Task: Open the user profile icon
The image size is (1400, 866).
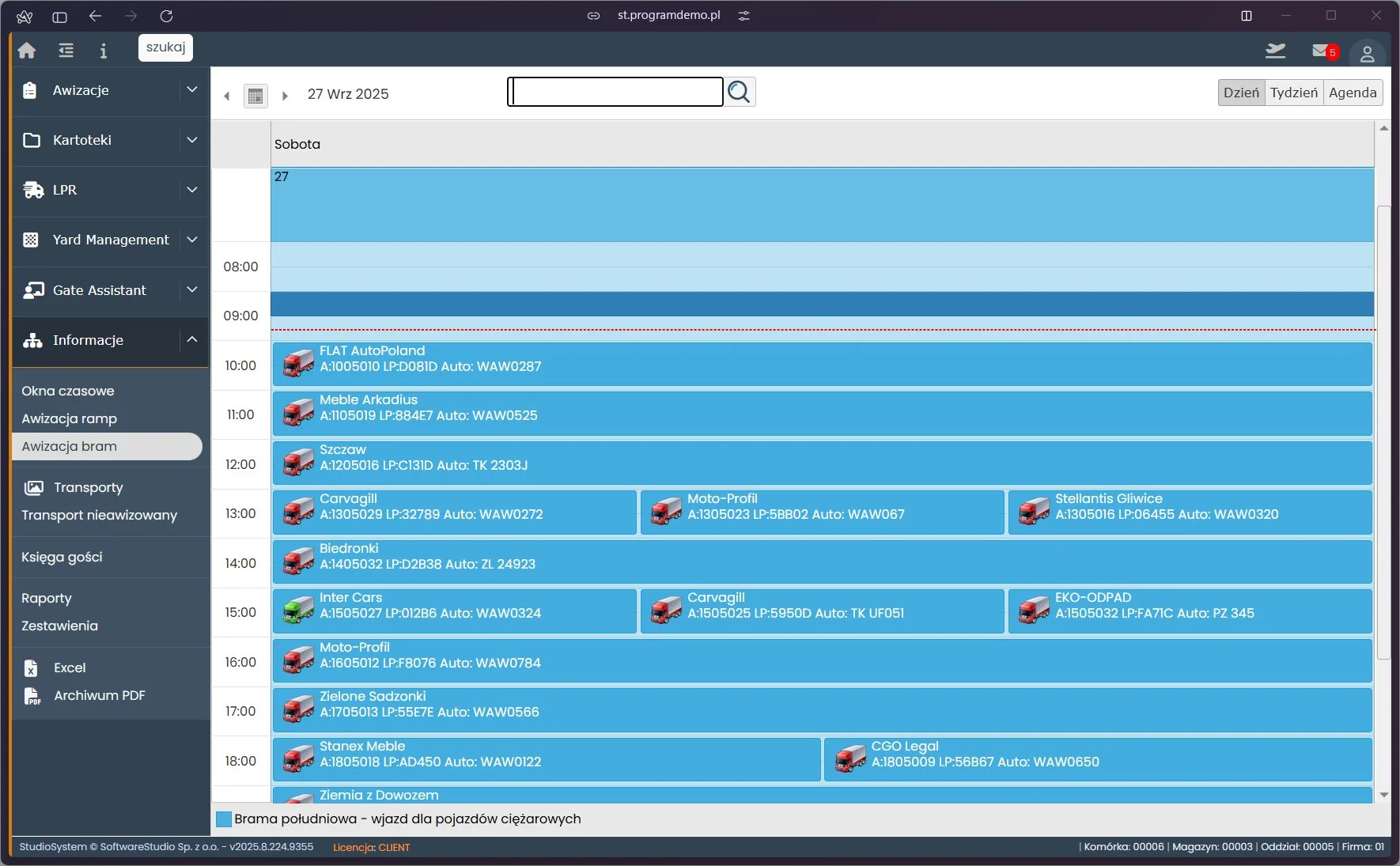Action: point(1367,53)
